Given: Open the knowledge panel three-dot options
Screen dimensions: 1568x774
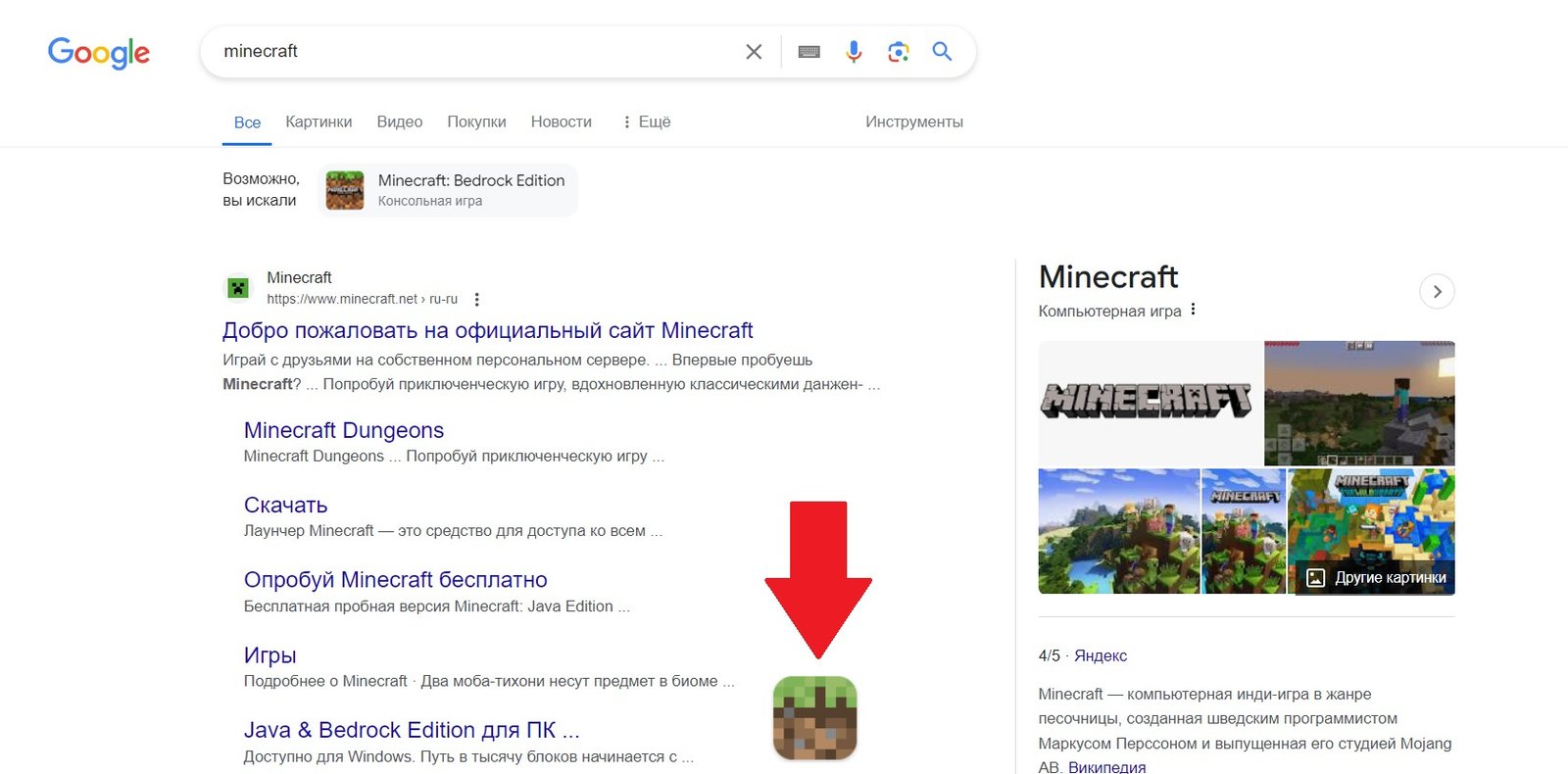Looking at the screenshot, I should [1193, 310].
